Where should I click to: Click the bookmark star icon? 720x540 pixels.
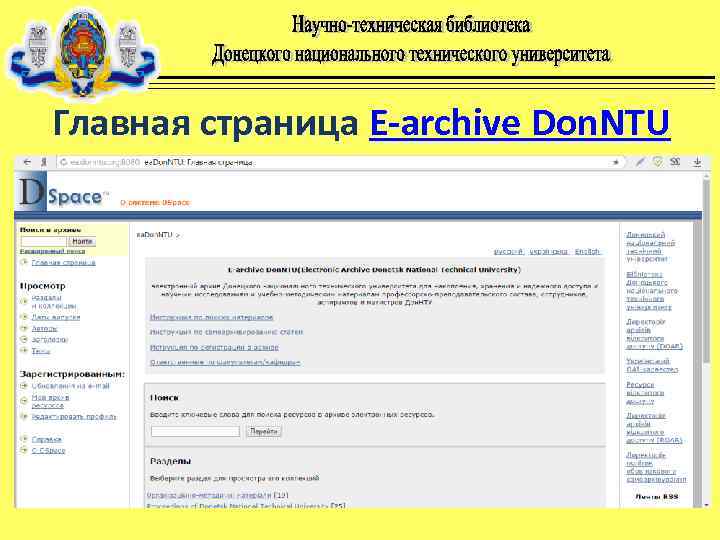tap(616, 162)
